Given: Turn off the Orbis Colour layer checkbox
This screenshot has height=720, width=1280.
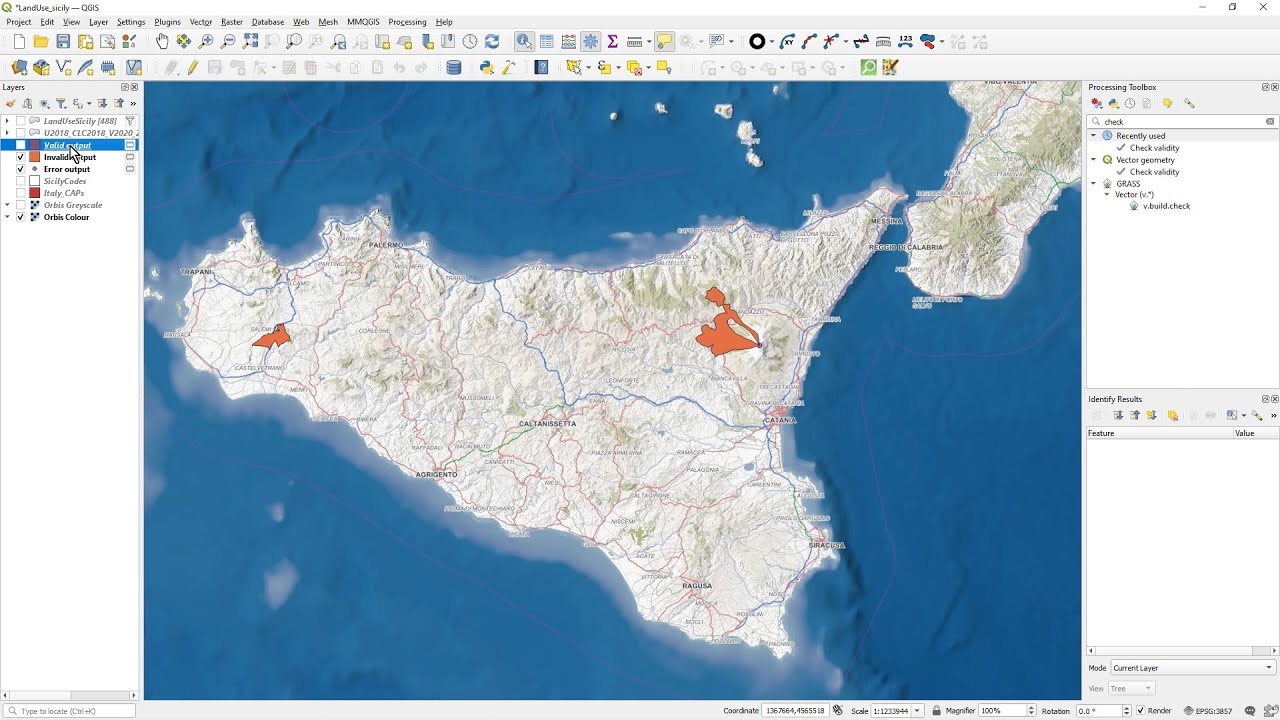Looking at the screenshot, I should point(20,217).
